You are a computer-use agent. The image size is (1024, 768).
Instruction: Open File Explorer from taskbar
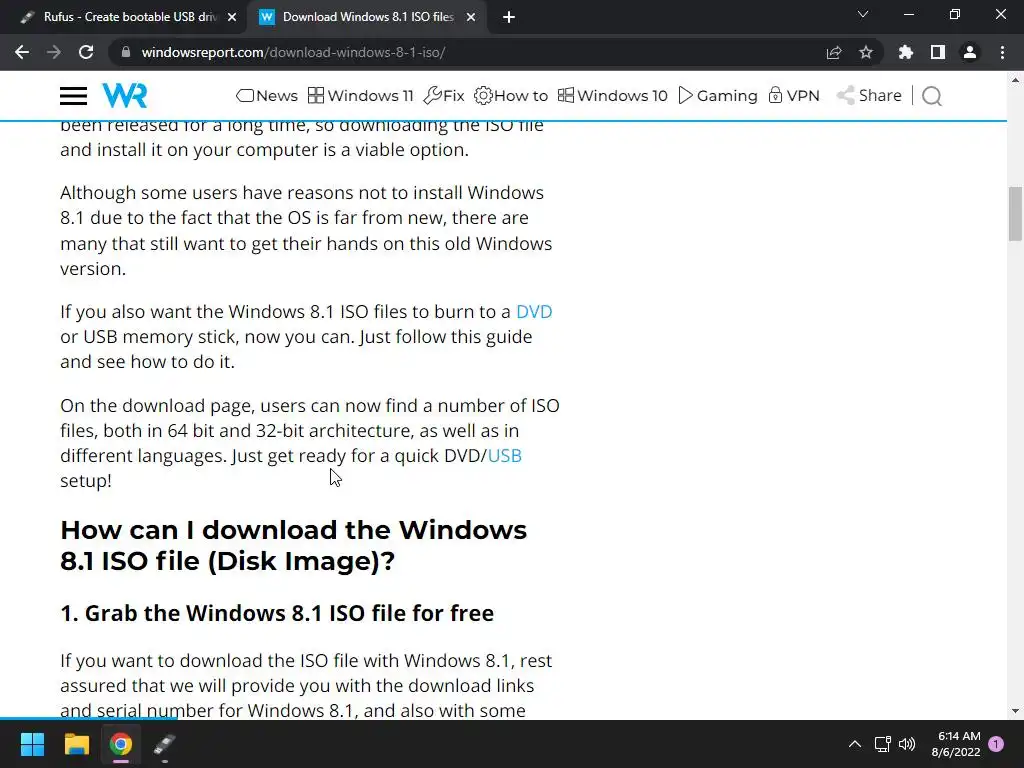76,744
